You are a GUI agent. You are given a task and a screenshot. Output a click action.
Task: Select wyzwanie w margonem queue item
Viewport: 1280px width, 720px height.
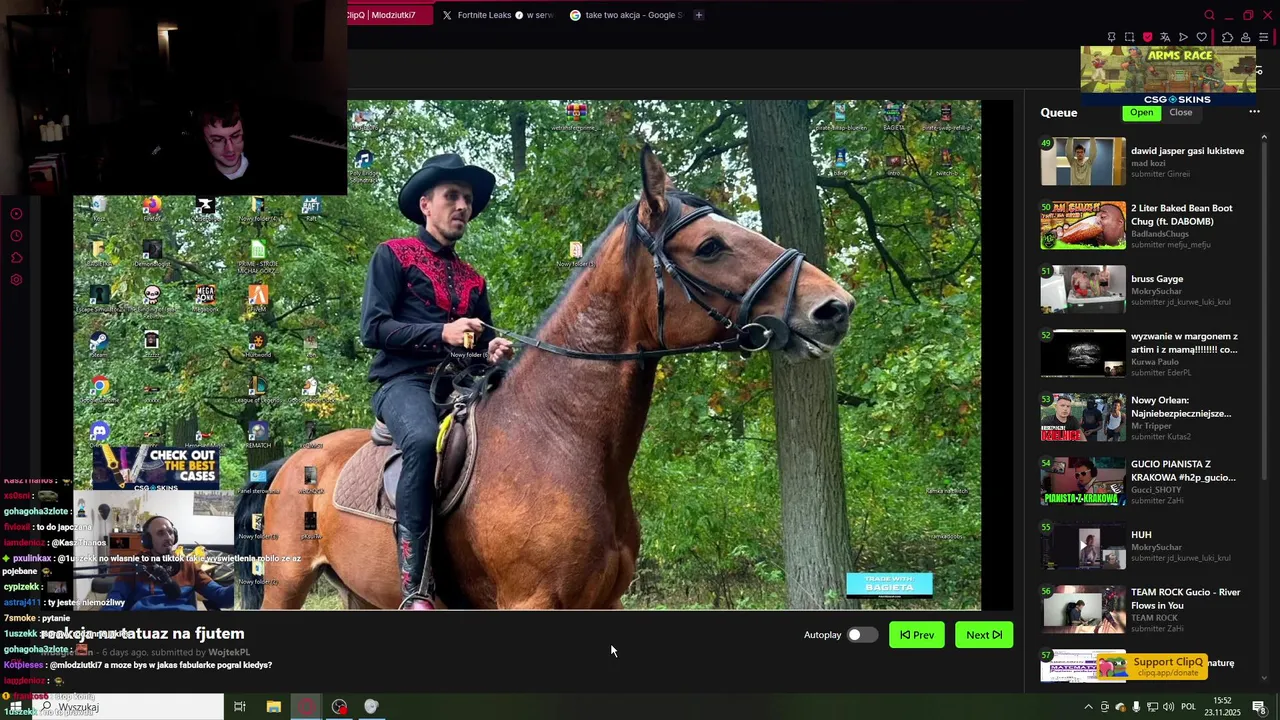coord(1145,353)
